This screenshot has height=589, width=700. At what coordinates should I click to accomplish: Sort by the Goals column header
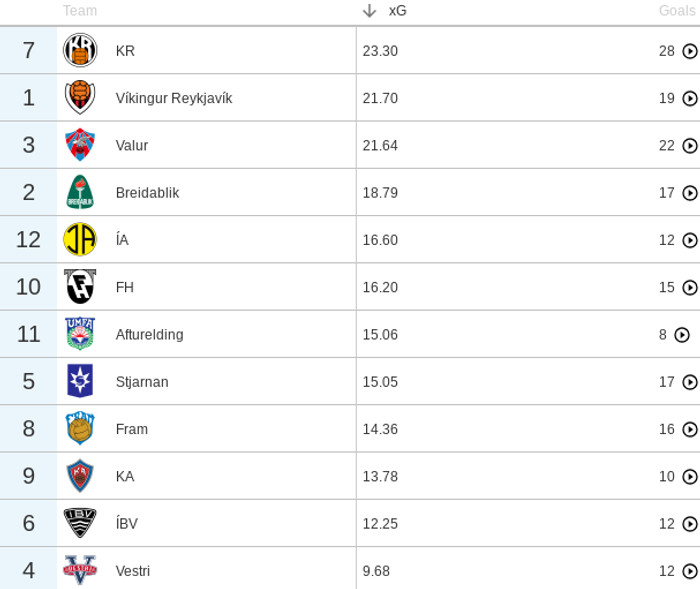pos(676,11)
